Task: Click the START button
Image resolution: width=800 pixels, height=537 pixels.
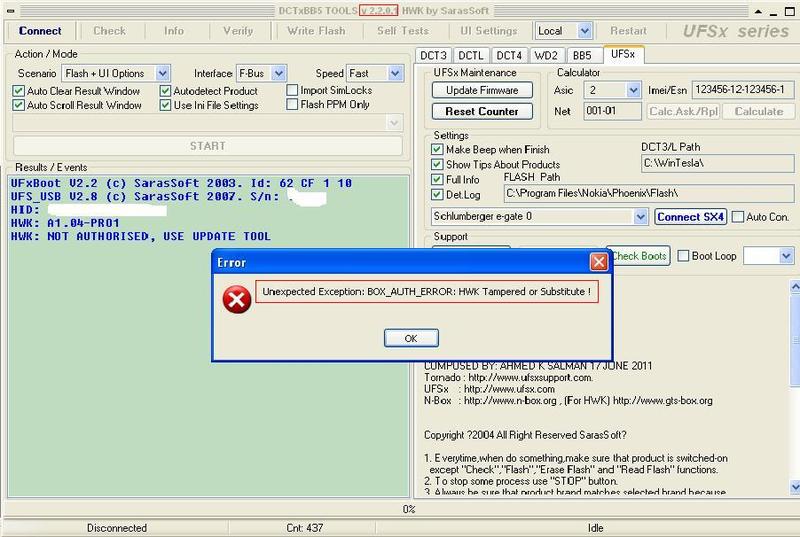Action: (x=208, y=146)
